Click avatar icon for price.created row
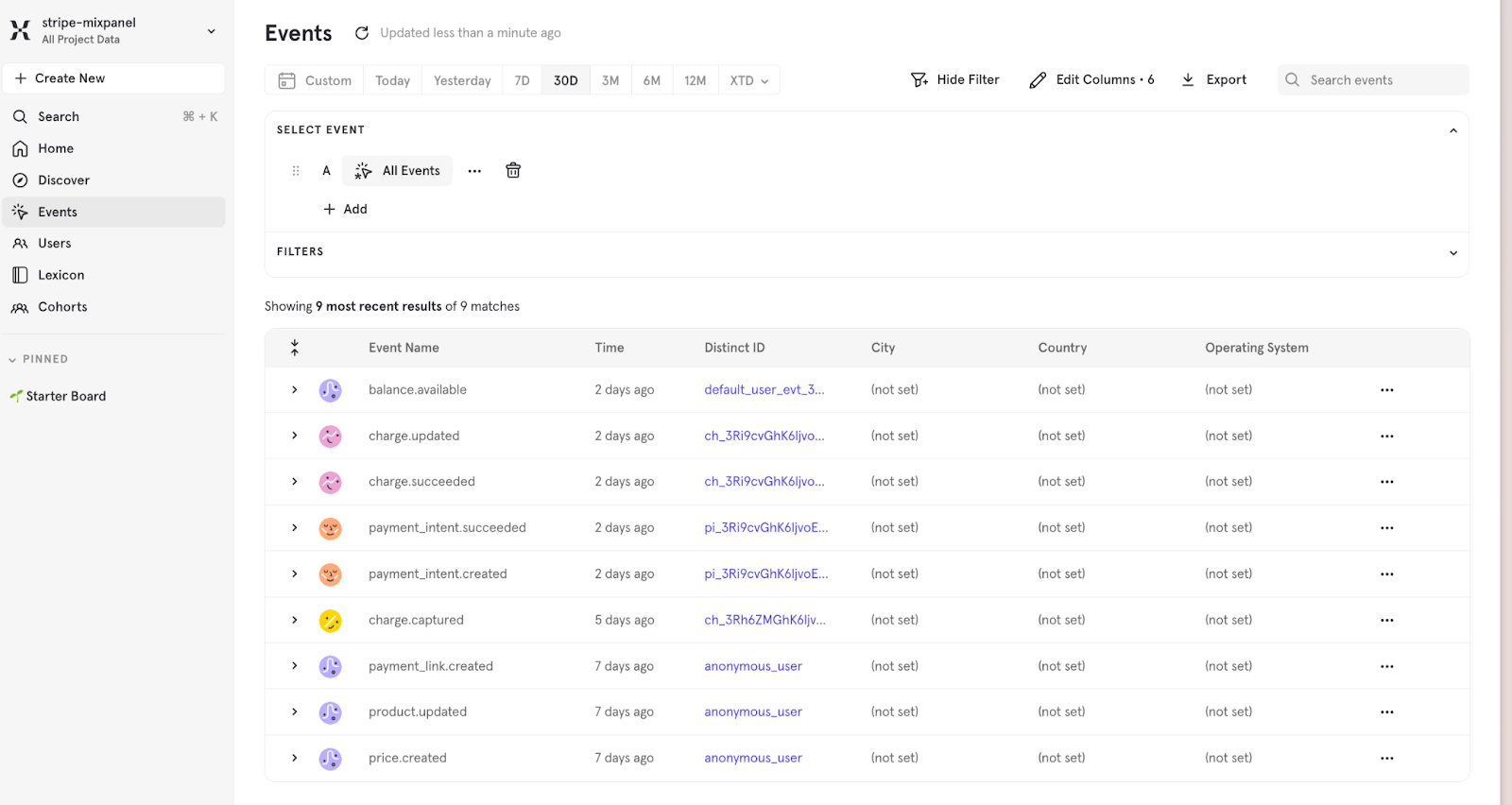This screenshot has height=805, width=1512. pyautogui.click(x=330, y=759)
